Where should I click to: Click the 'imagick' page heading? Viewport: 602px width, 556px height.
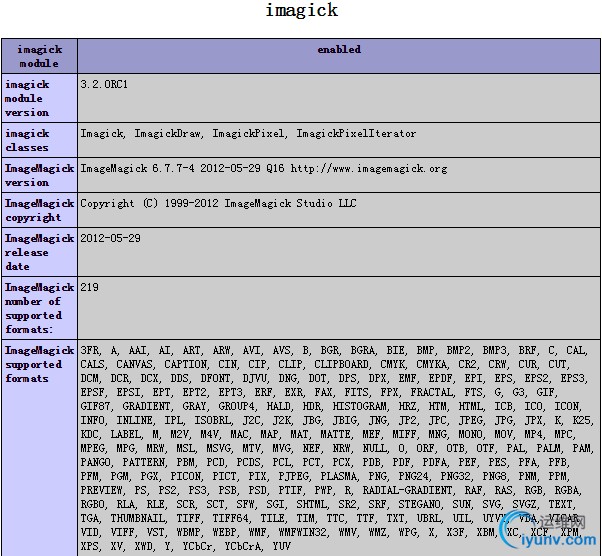302,10
